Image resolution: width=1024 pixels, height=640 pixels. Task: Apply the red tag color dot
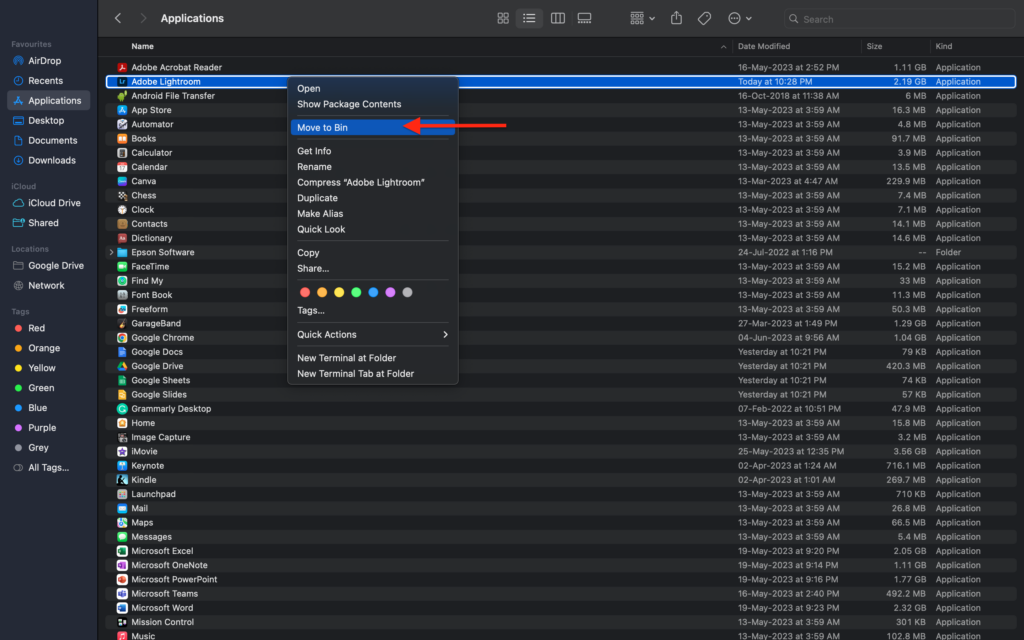pyautogui.click(x=305, y=293)
